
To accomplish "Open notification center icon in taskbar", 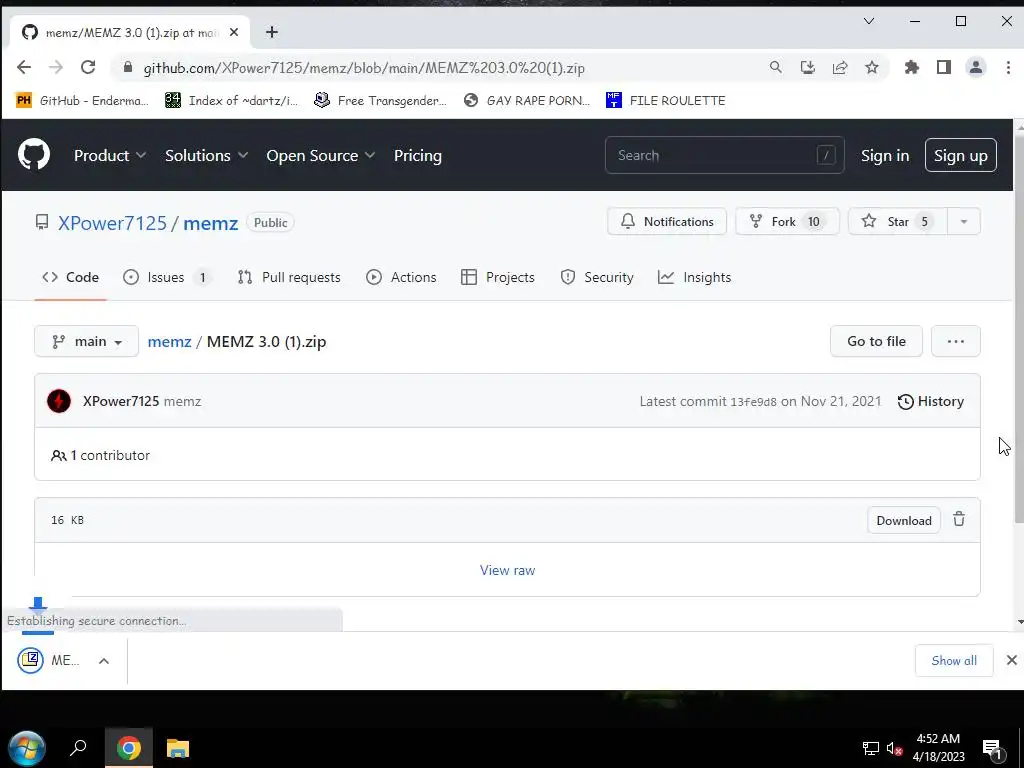I will 992,750.
